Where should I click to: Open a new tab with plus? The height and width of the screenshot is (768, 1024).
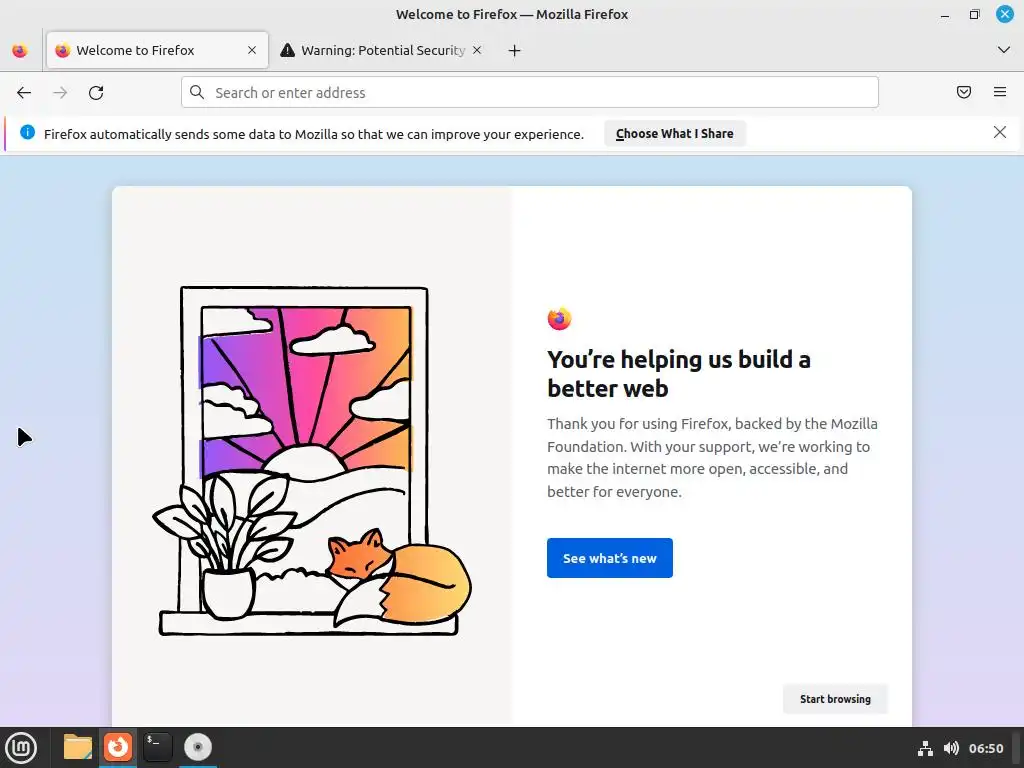click(515, 50)
